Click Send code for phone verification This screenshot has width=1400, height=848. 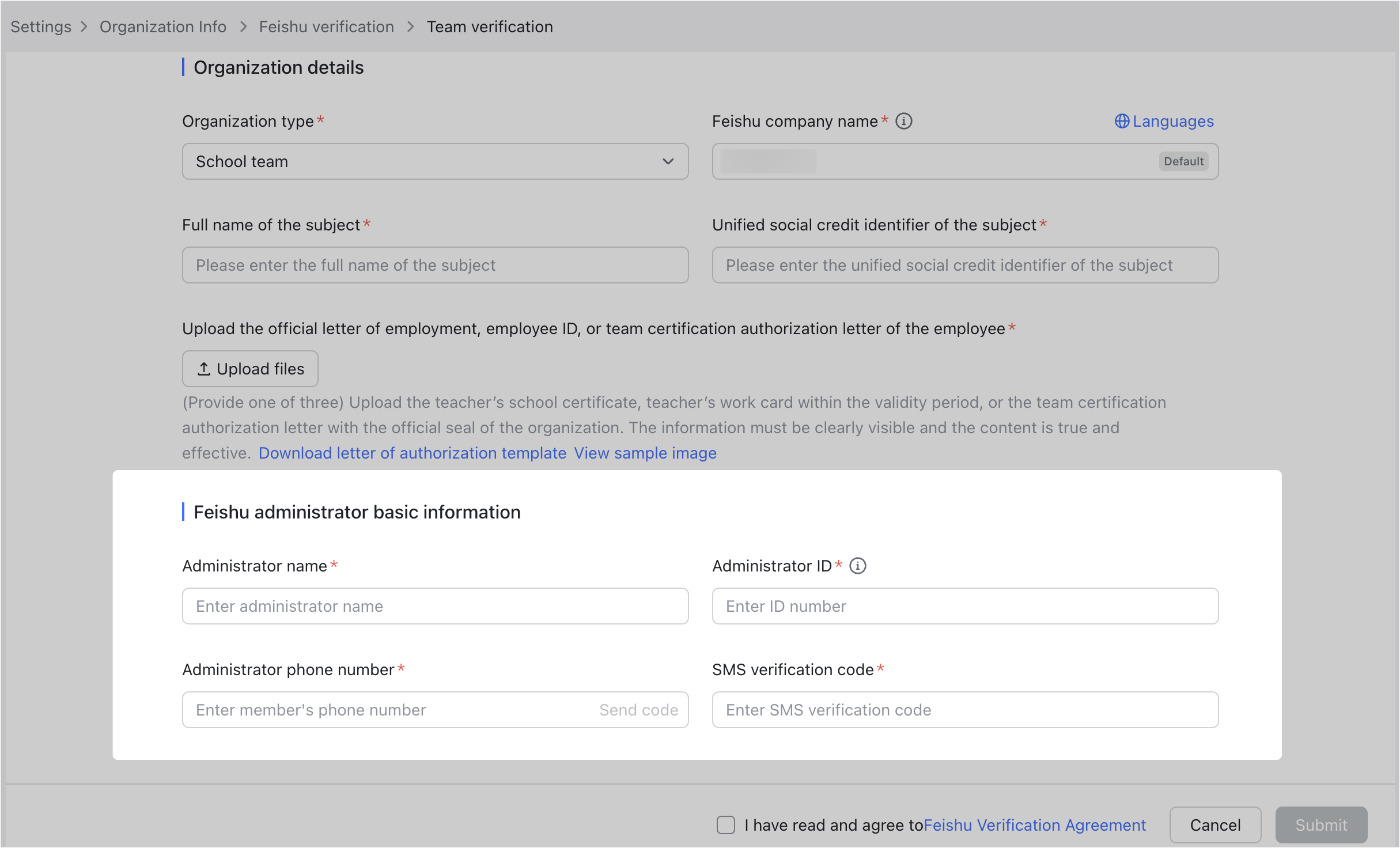(638, 710)
